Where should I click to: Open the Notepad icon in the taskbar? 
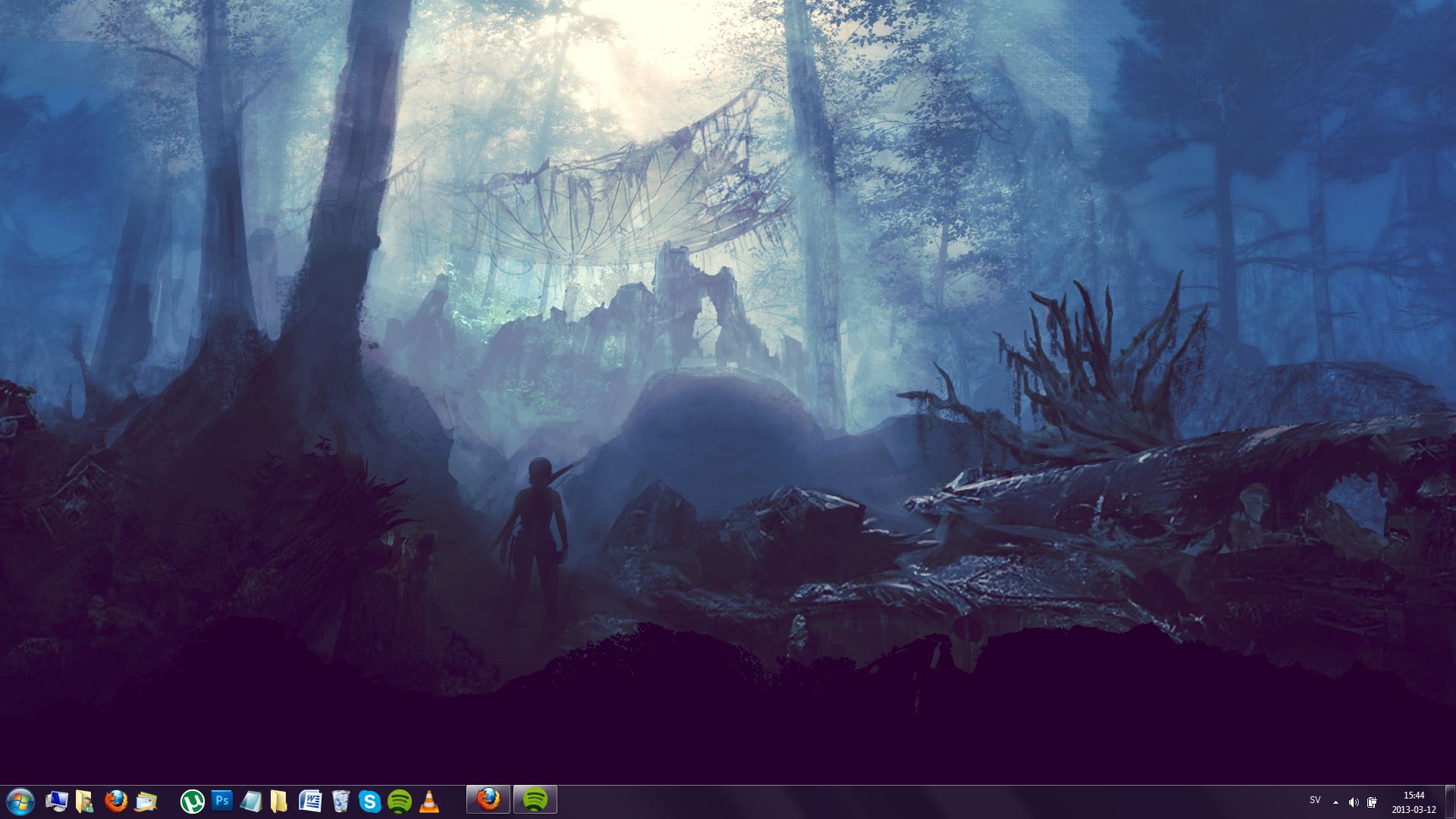251,801
